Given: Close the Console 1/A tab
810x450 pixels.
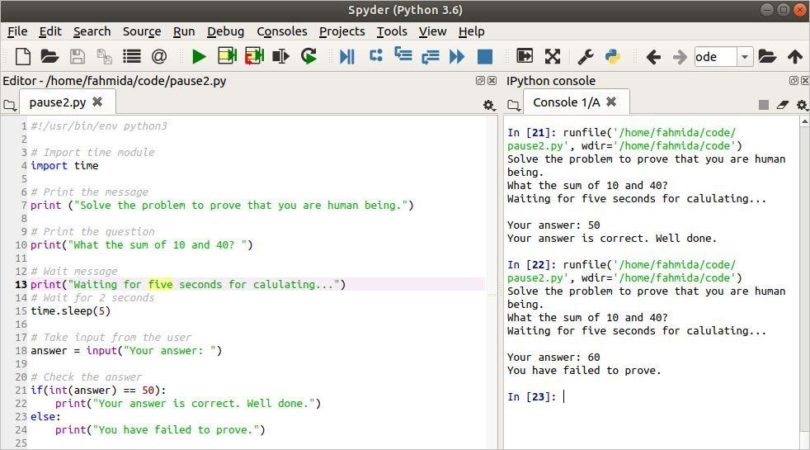Looking at the screenshot, I should [x=612, y=101].
